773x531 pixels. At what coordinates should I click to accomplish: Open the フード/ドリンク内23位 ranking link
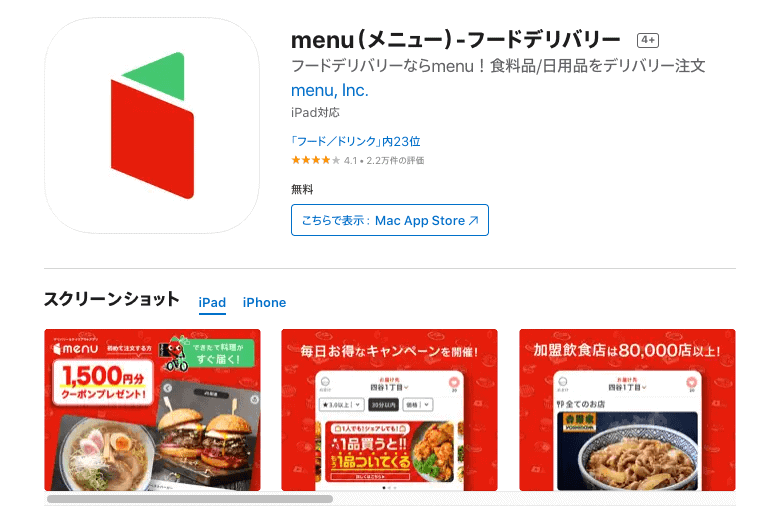point(355,142)
